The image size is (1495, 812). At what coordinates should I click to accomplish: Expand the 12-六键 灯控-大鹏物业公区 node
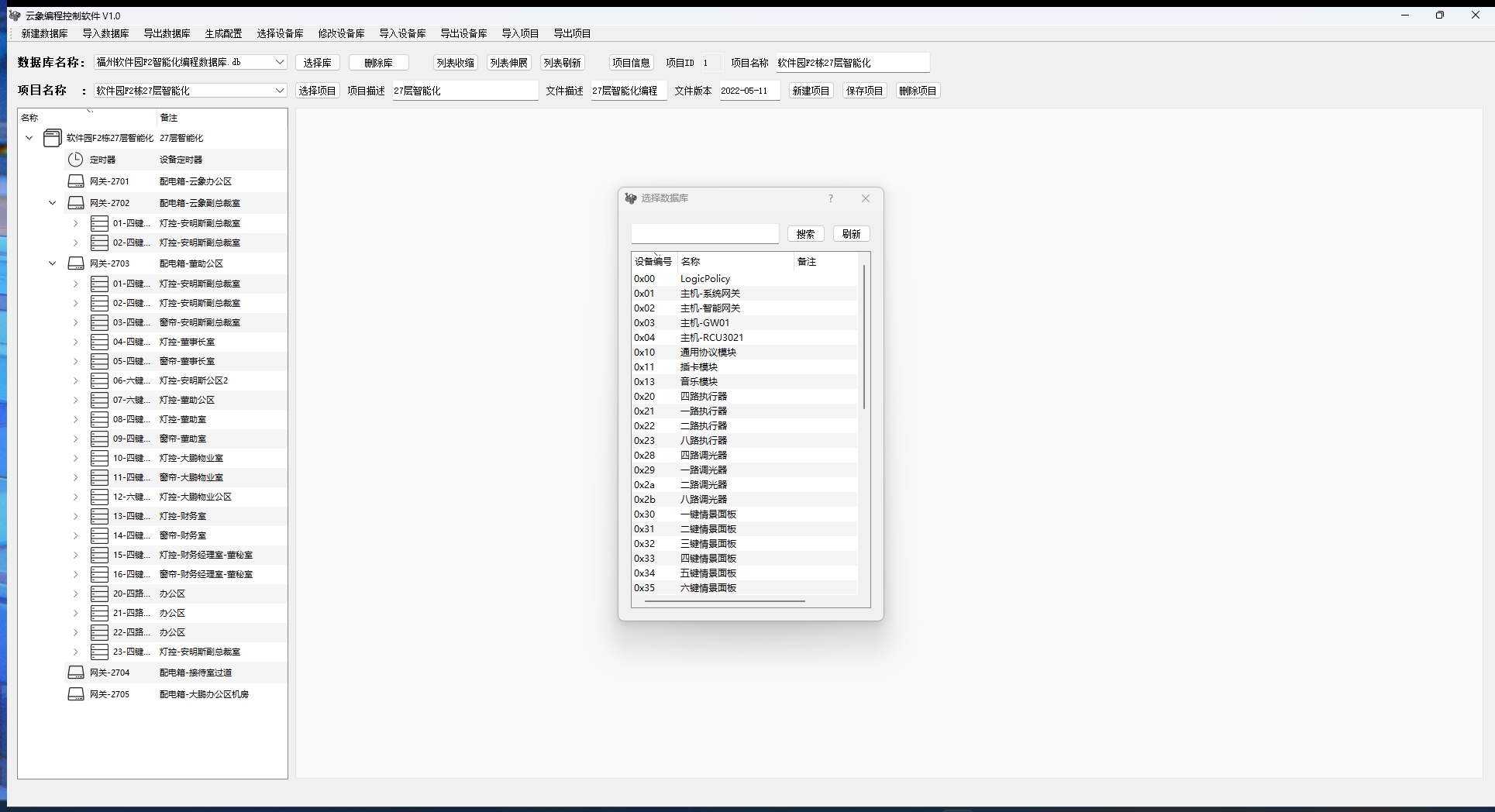76,497
